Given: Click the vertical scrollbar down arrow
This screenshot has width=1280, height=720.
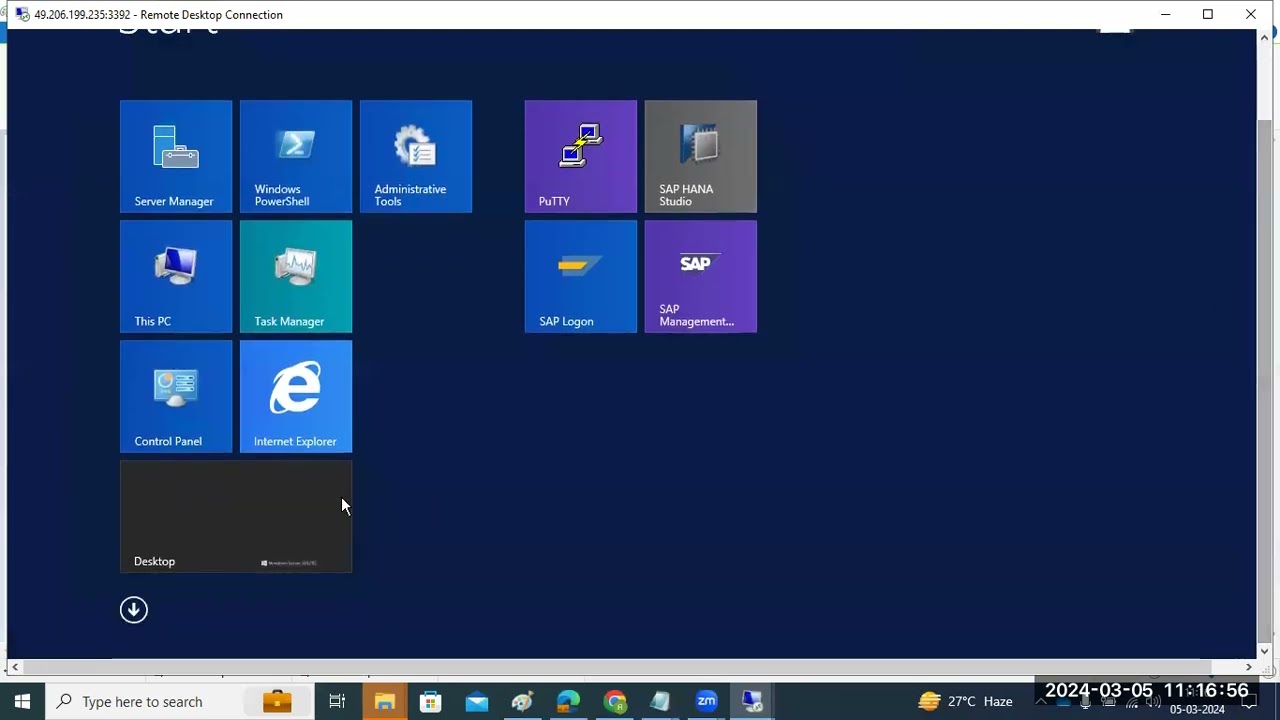Looking at the screenshot, I should click(x=1265, y=651).
